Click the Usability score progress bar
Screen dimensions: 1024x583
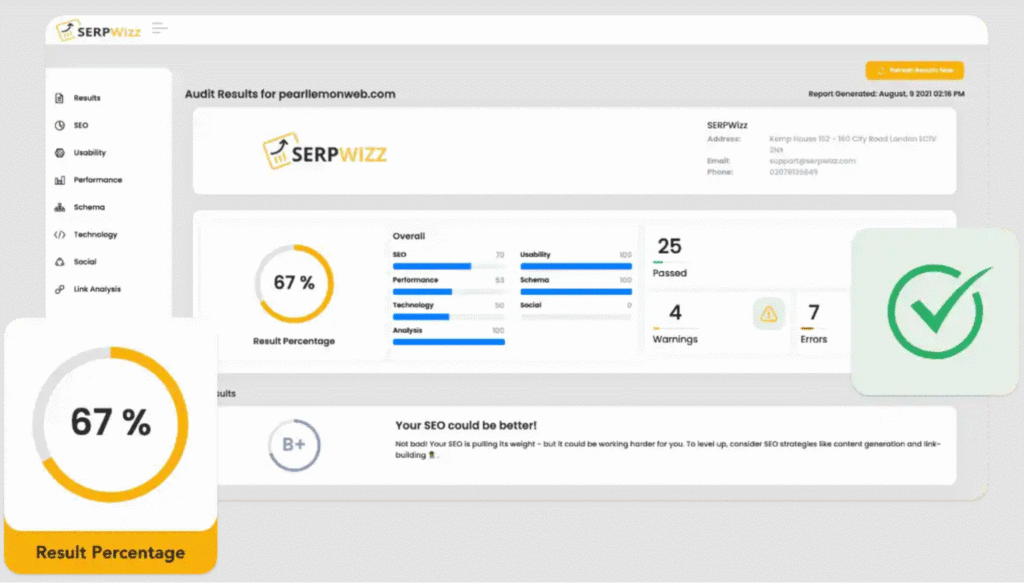pos(576,265)
